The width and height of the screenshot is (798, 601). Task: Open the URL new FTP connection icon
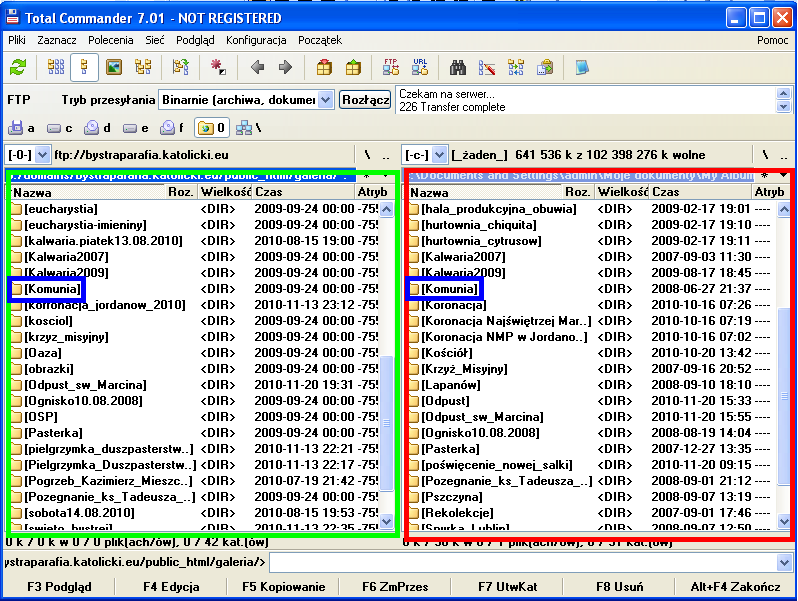coord(420,67)
